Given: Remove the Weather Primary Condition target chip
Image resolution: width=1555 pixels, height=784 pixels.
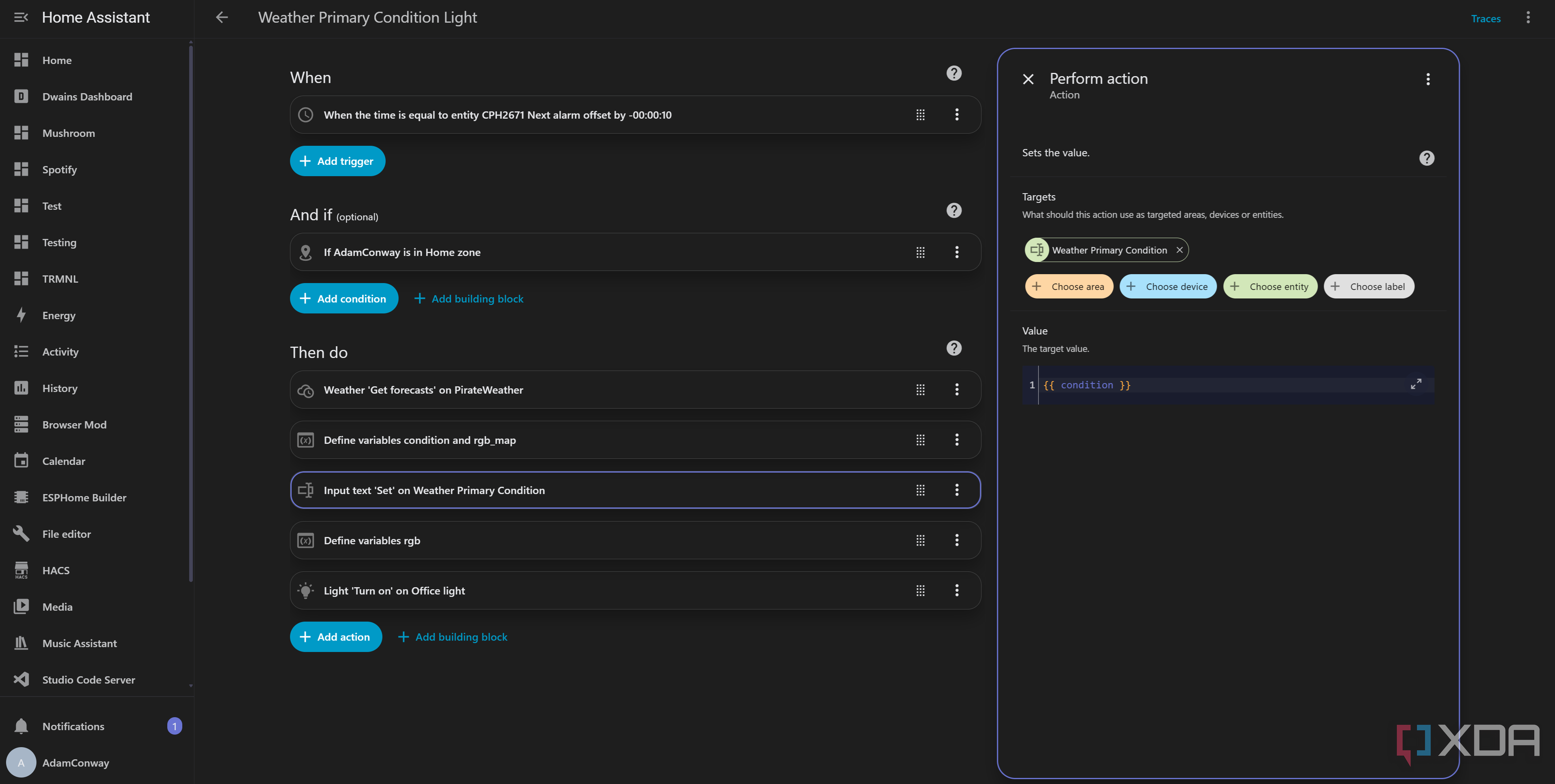Looking at the screenshot, I should (1179, 251).
